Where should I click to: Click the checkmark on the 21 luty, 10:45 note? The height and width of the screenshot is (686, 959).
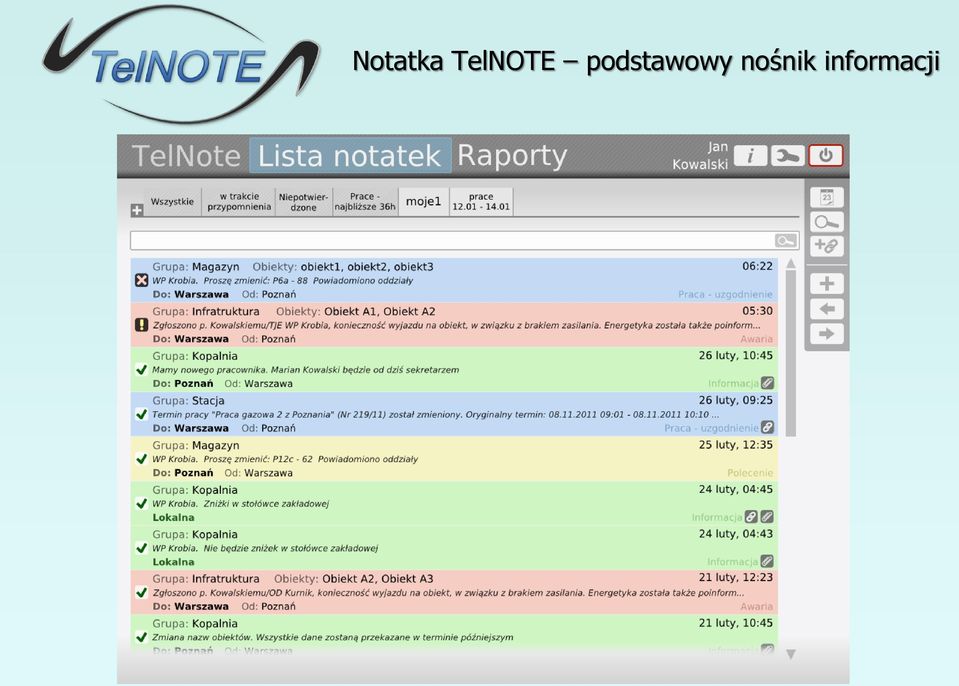(x=141, y=637)
